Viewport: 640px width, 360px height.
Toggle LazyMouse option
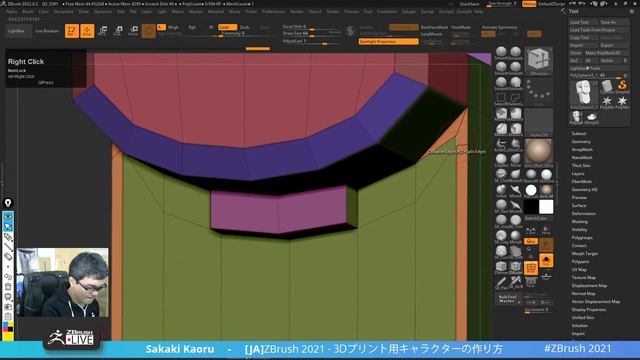(431, 34)
